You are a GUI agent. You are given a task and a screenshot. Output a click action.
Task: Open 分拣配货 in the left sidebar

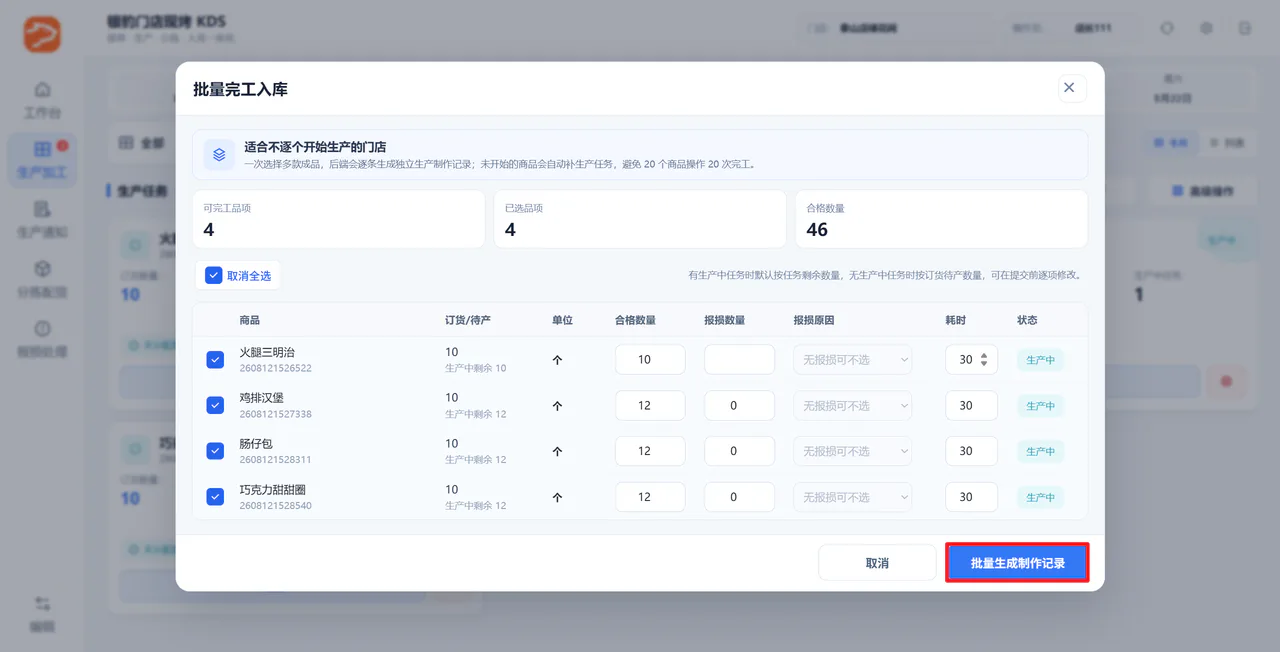(x=43, y=279)
